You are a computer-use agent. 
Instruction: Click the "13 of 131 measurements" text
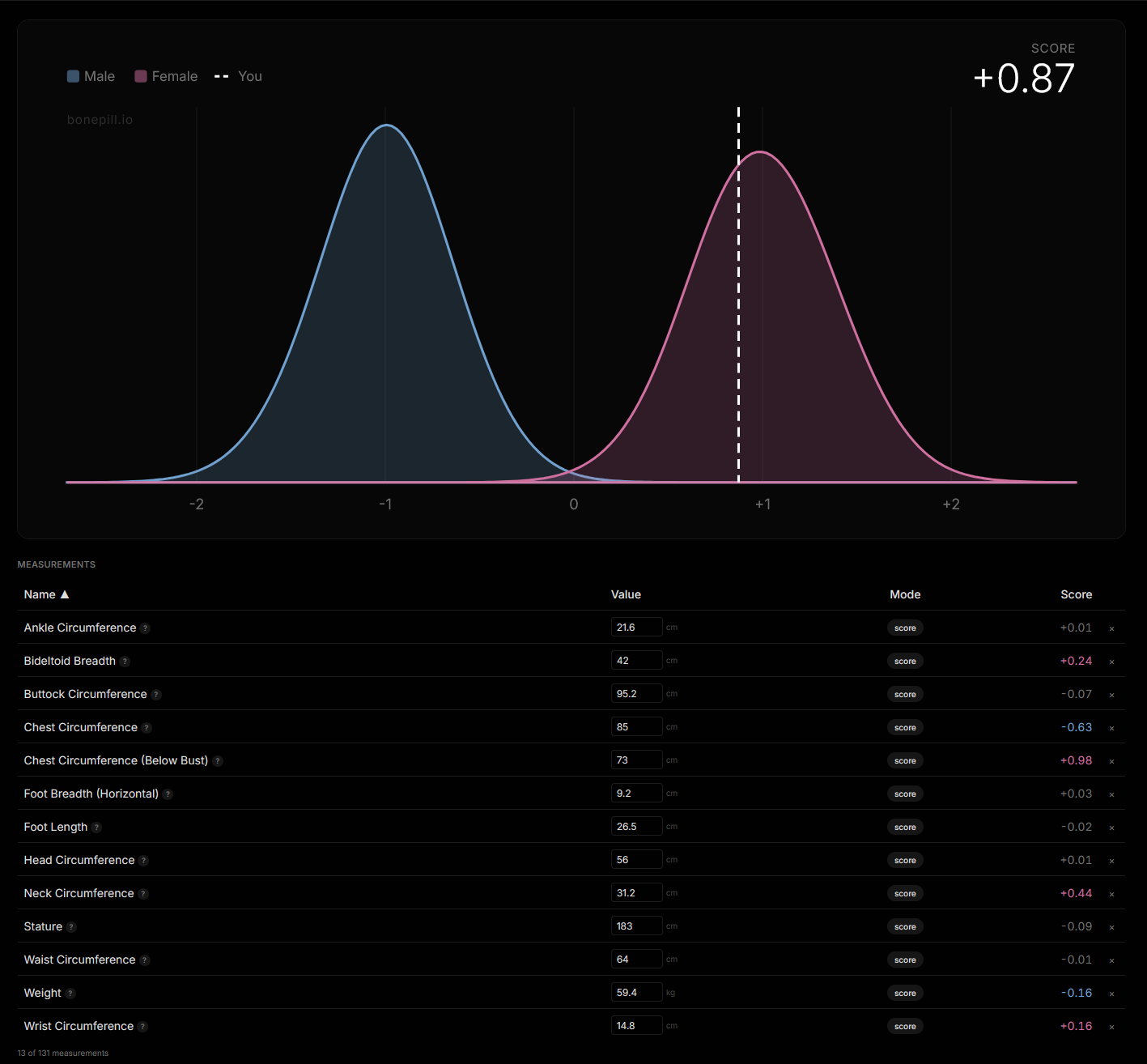63,1053
